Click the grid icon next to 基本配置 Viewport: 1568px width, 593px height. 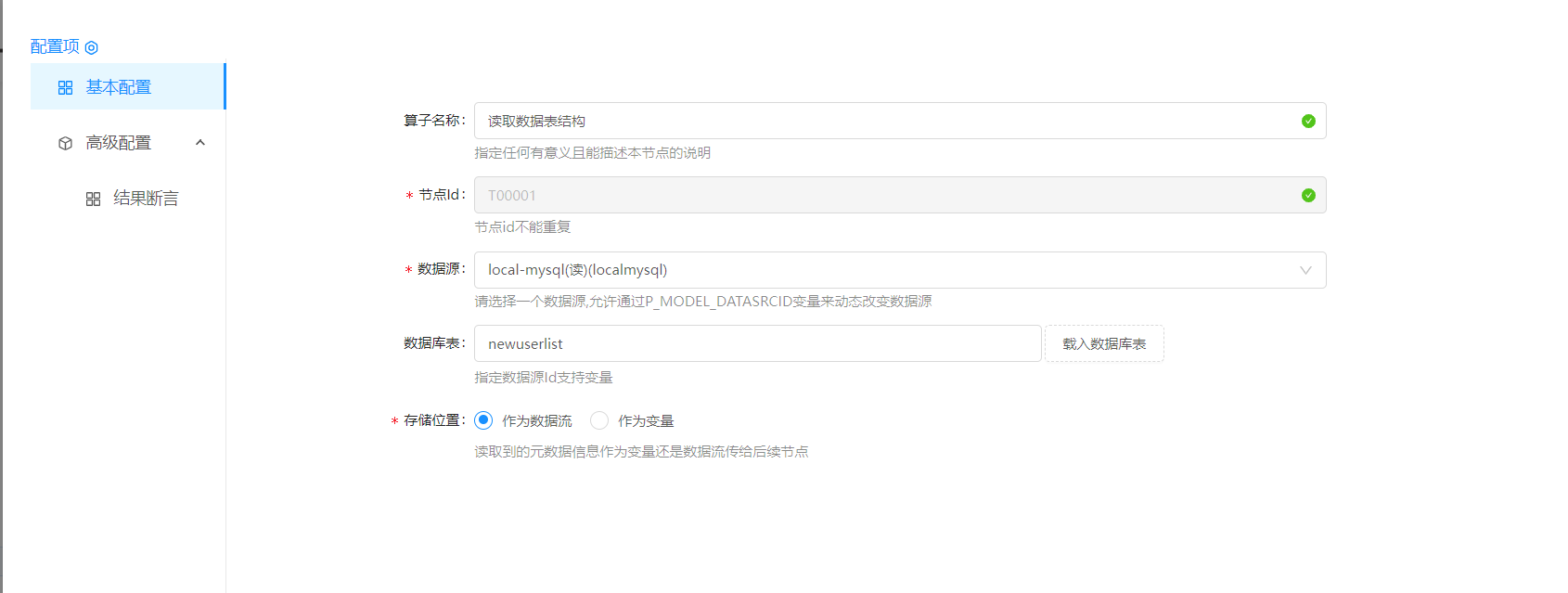tap(65, 87)
